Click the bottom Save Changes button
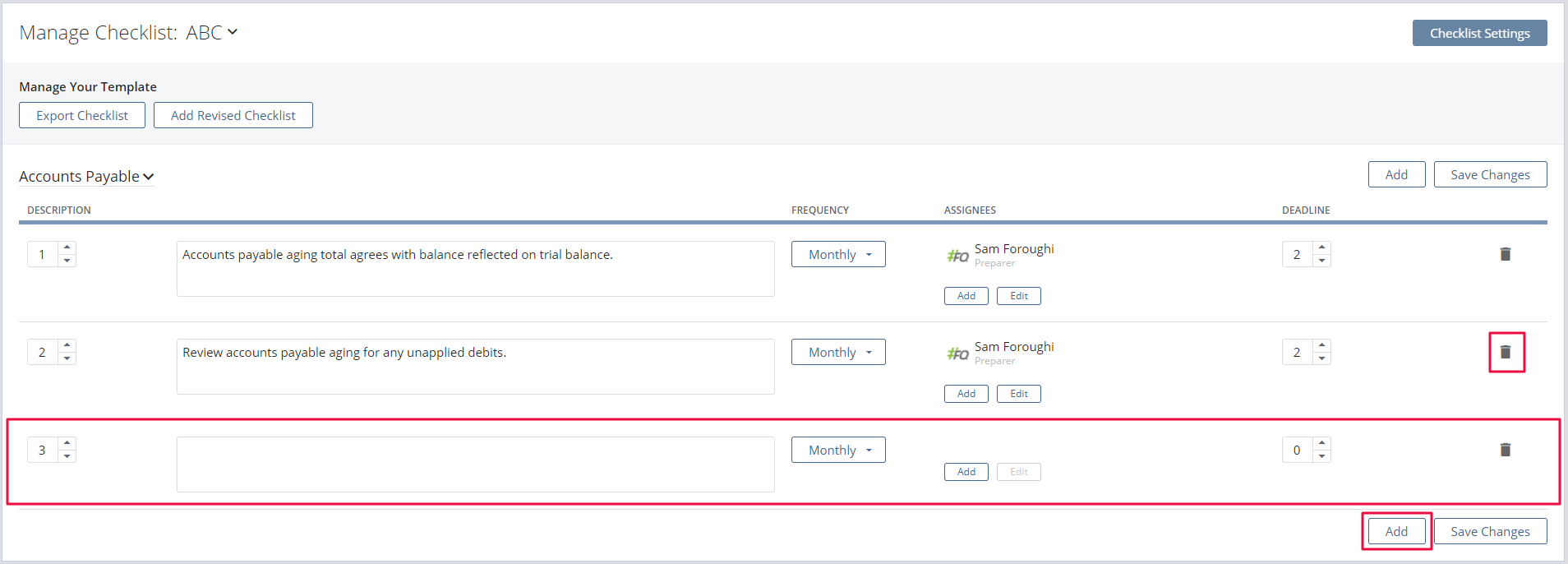The image size is (1568, 564). click(1490, 531)
